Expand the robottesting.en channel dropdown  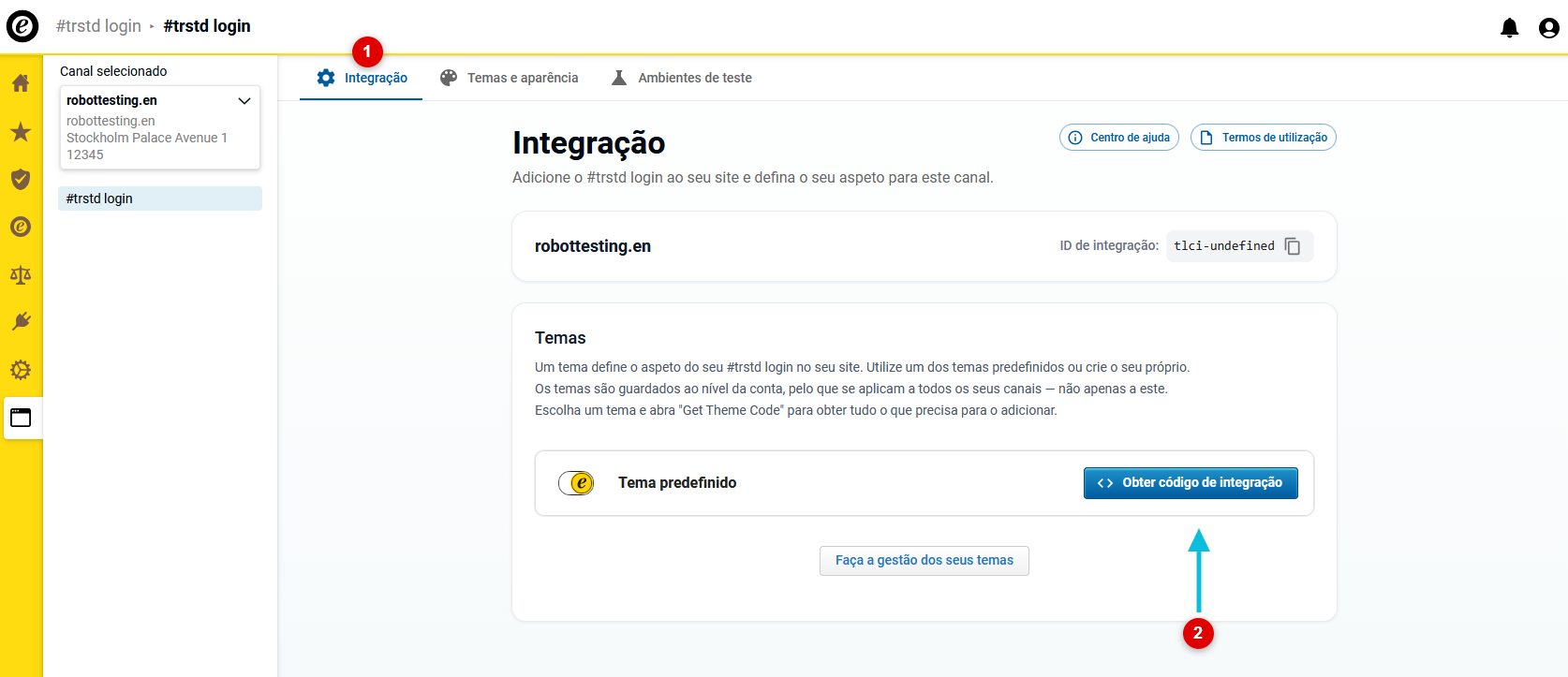coord(160,127)
